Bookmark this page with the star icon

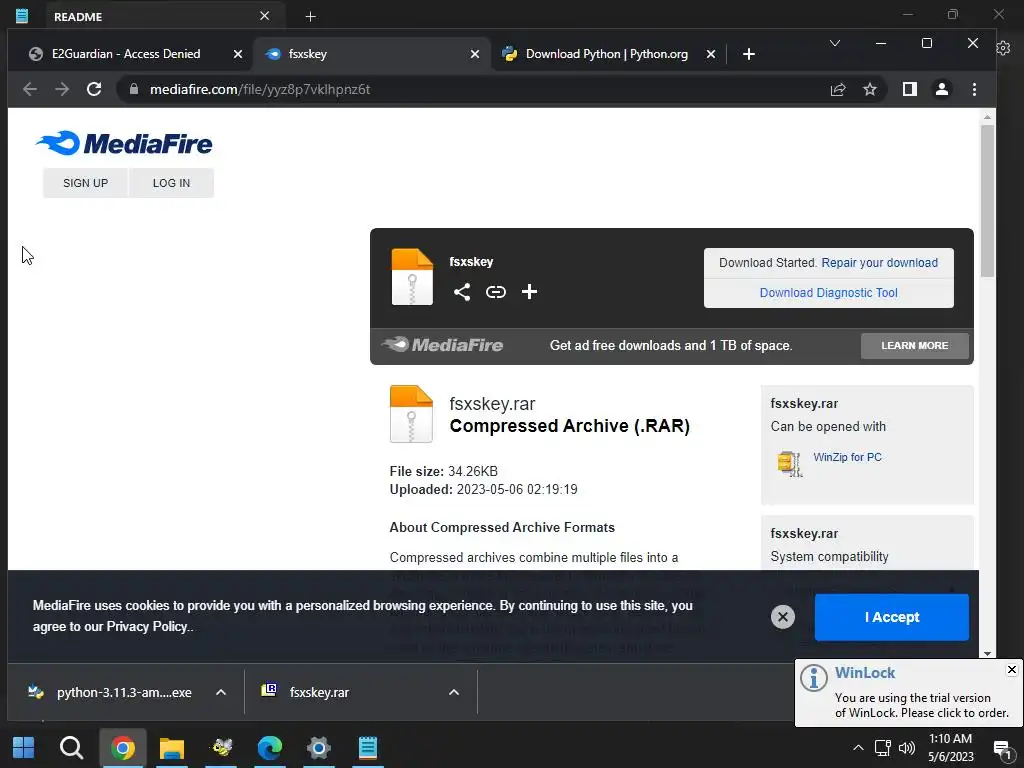[870, 89]
